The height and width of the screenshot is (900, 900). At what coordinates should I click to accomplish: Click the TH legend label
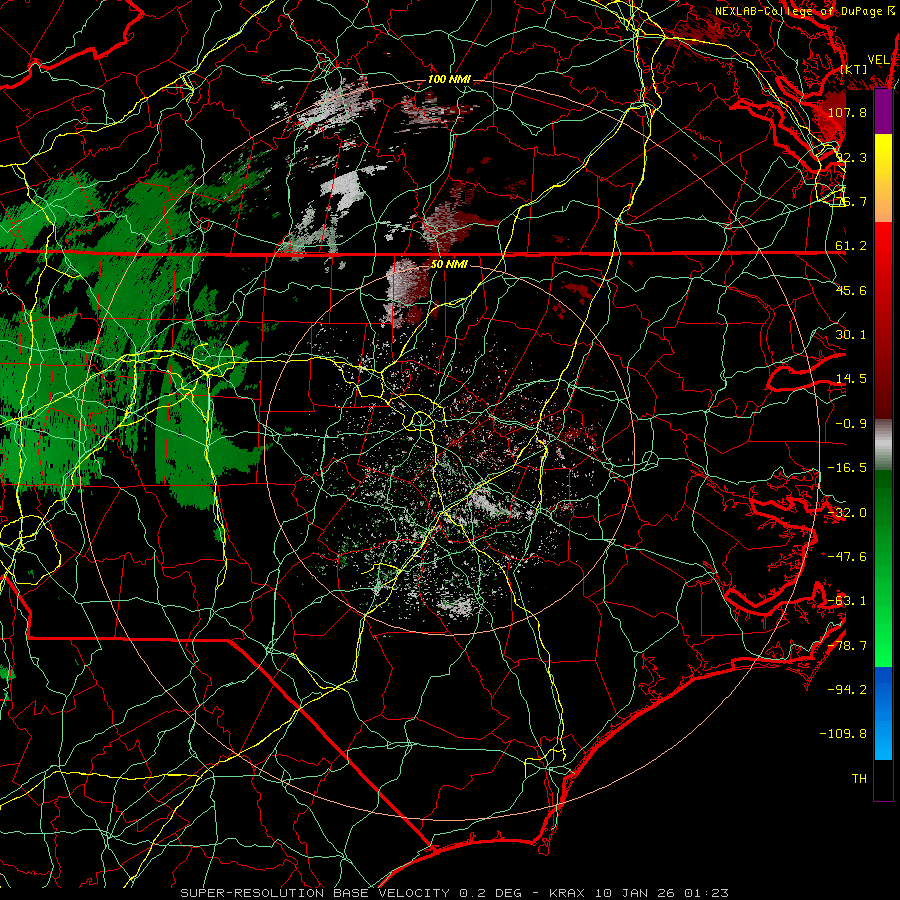[x=859, y=779]
